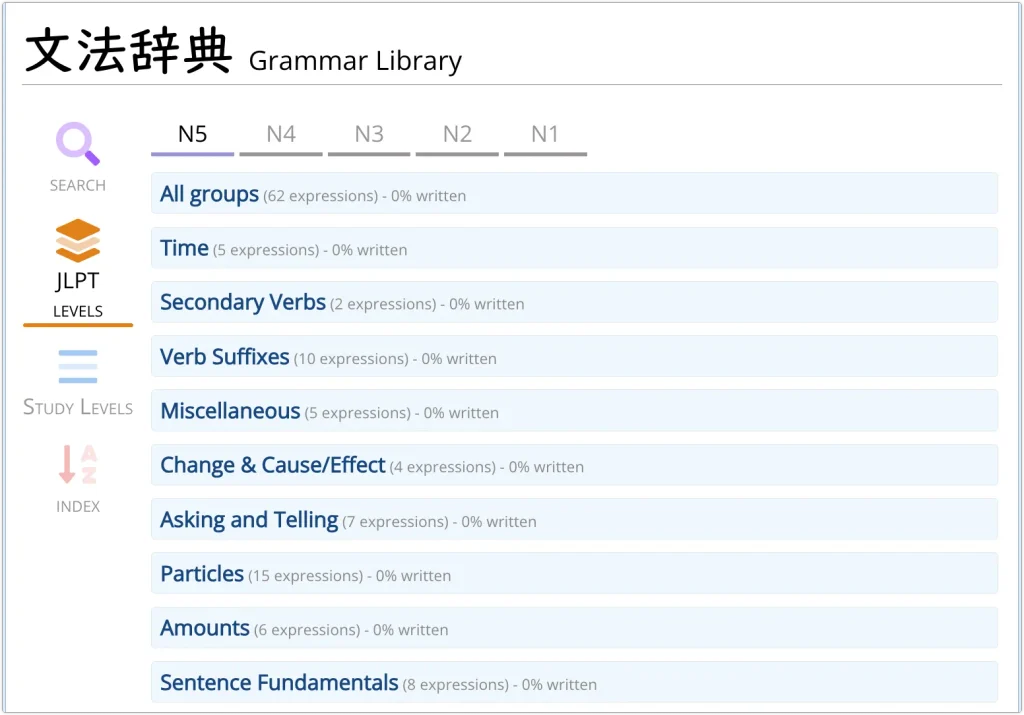The image size is (1024, 715).
Task: Open the Study Levels lines icon
Action: 78,366
